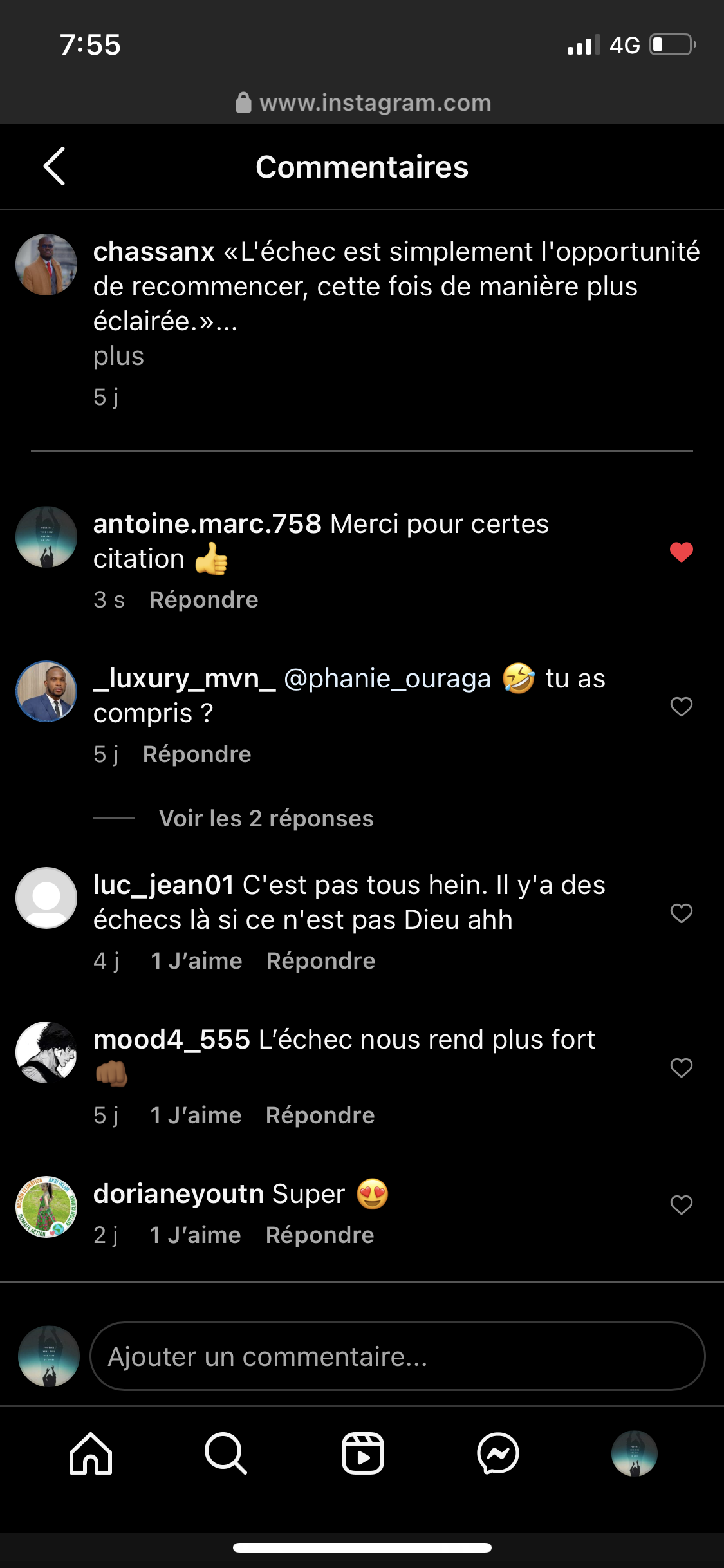
Task: Open the Search magnifier icon
Action: click(225, 1453)
